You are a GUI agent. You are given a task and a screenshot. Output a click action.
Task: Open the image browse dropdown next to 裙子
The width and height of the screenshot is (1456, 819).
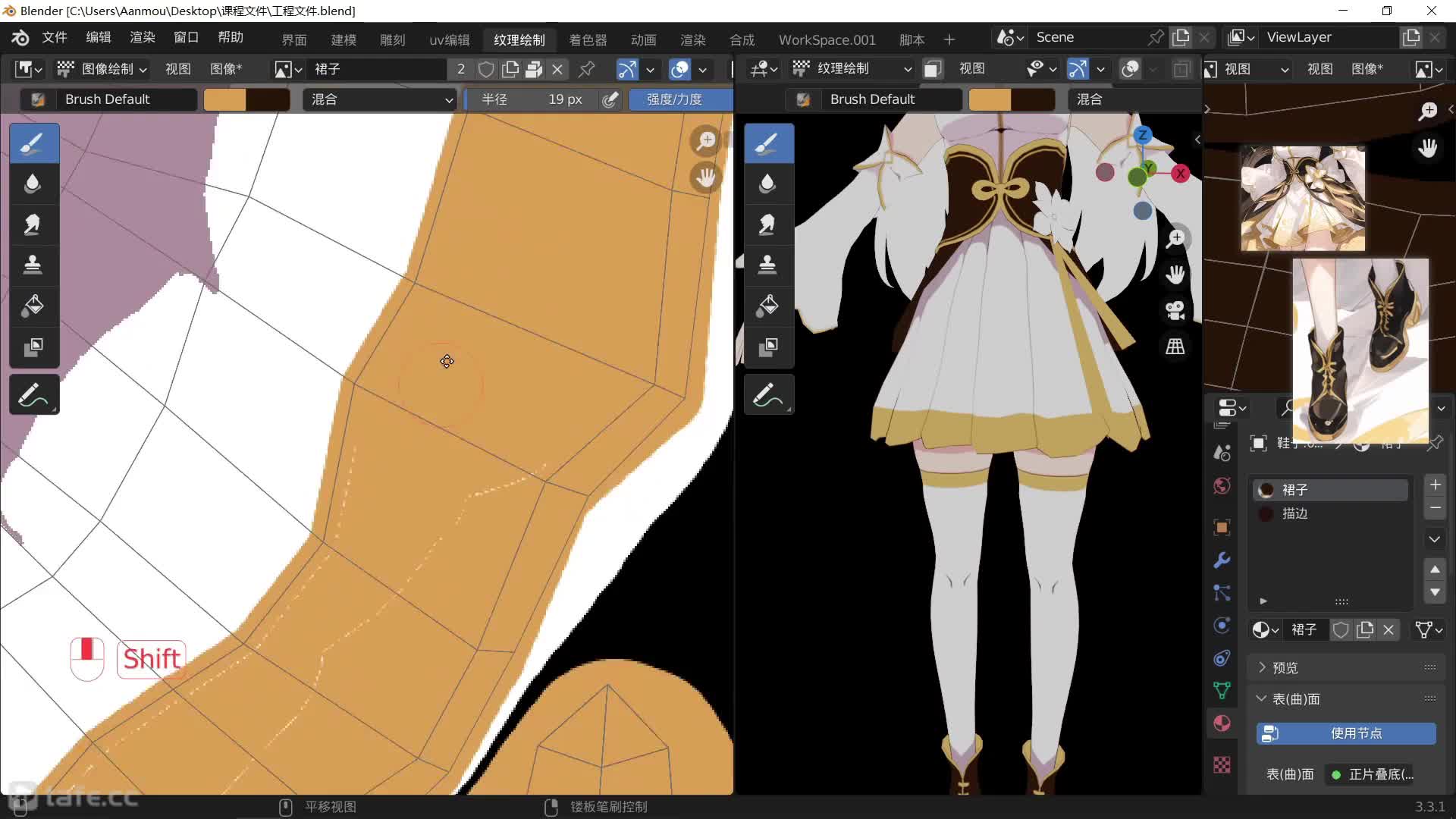[x=288, y=69]
